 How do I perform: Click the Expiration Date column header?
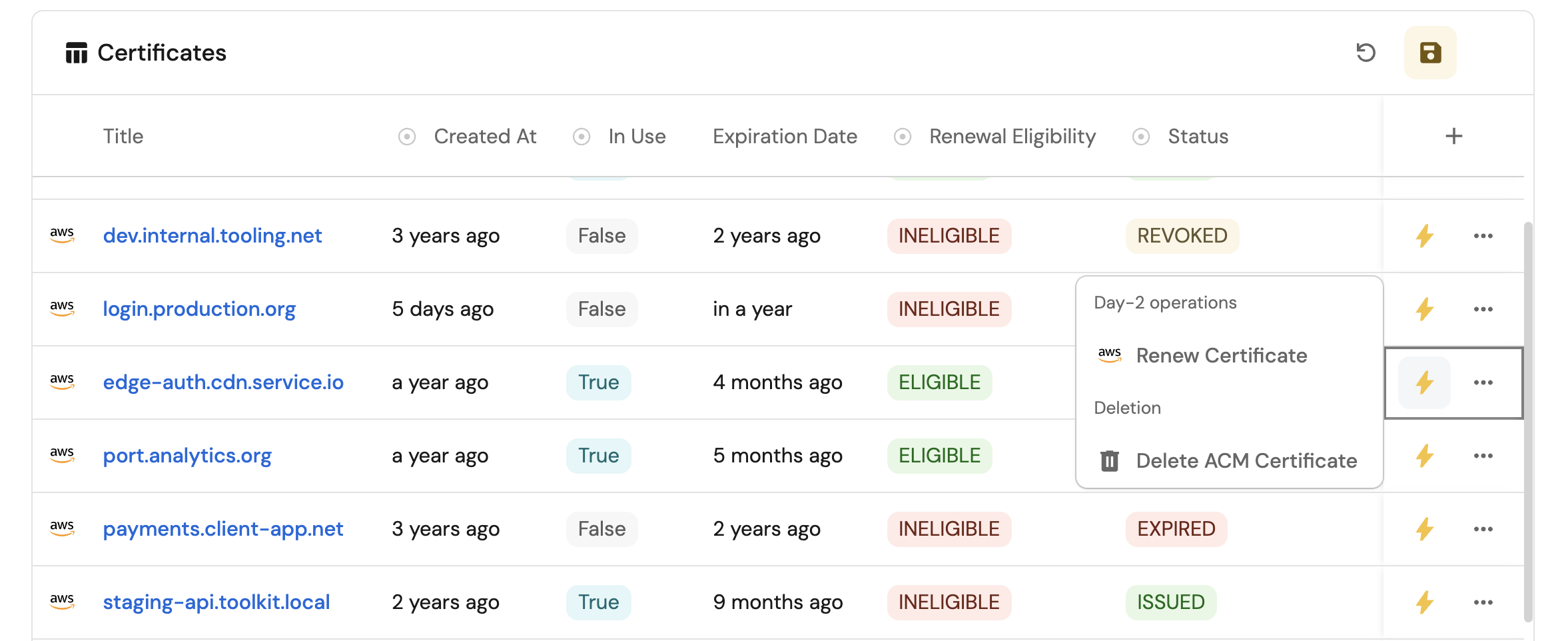point(785,137)
